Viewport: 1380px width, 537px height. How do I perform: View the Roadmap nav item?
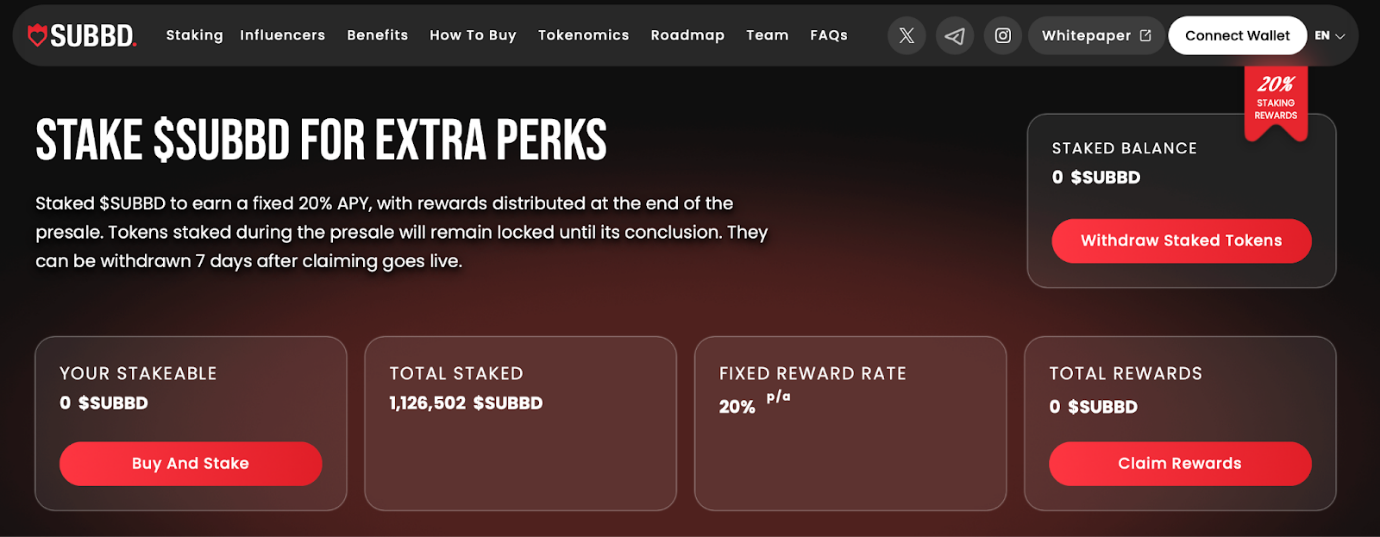(687, 35)
